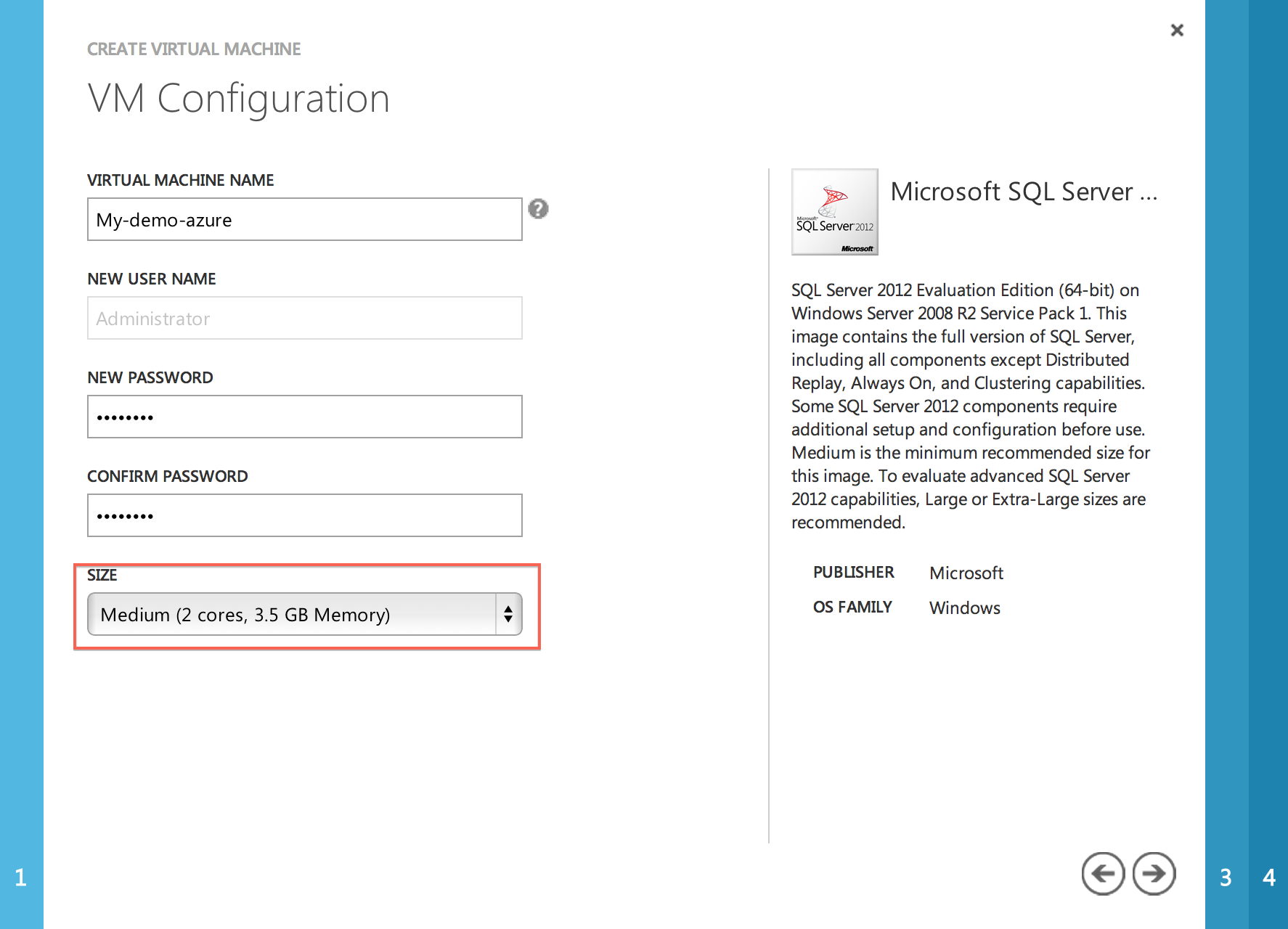Screen dimensions: 1288x929
Task: Click the VM Configuration heading
Action: click(x=239, y=99)
